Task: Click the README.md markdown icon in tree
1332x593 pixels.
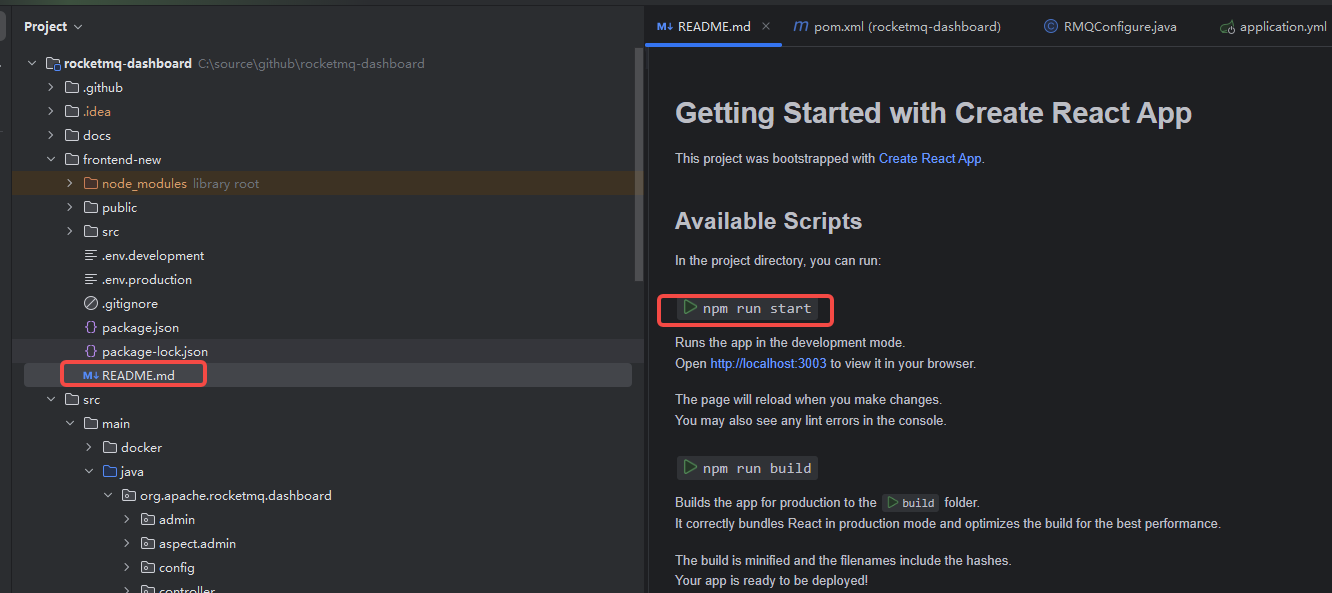Action: click(90, 375)
